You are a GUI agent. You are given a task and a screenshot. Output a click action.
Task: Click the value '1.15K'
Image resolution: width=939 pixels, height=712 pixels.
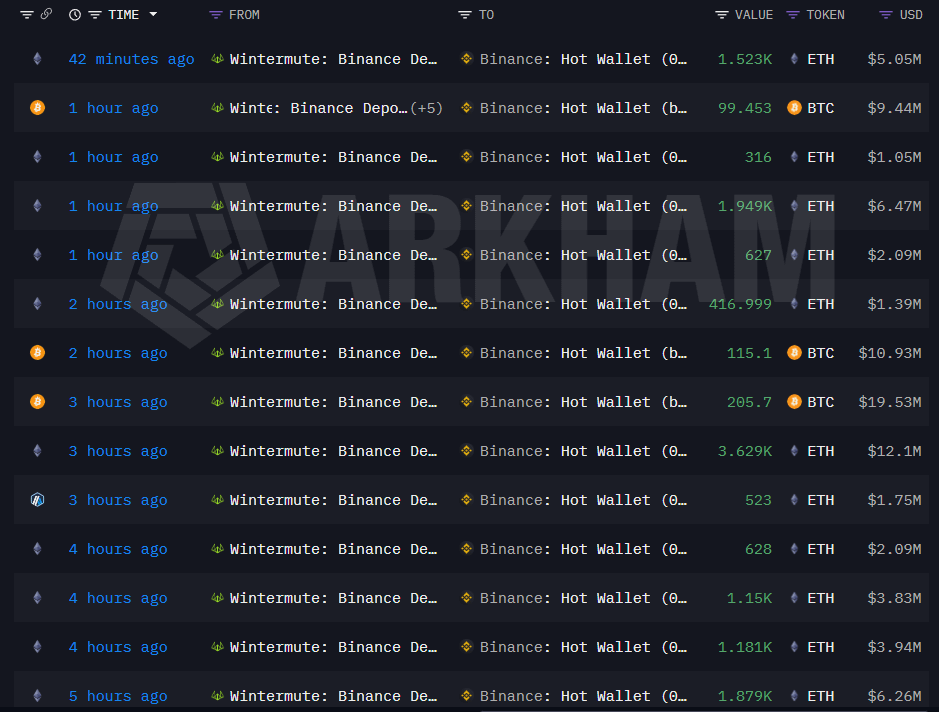click(x=749, y=598)
